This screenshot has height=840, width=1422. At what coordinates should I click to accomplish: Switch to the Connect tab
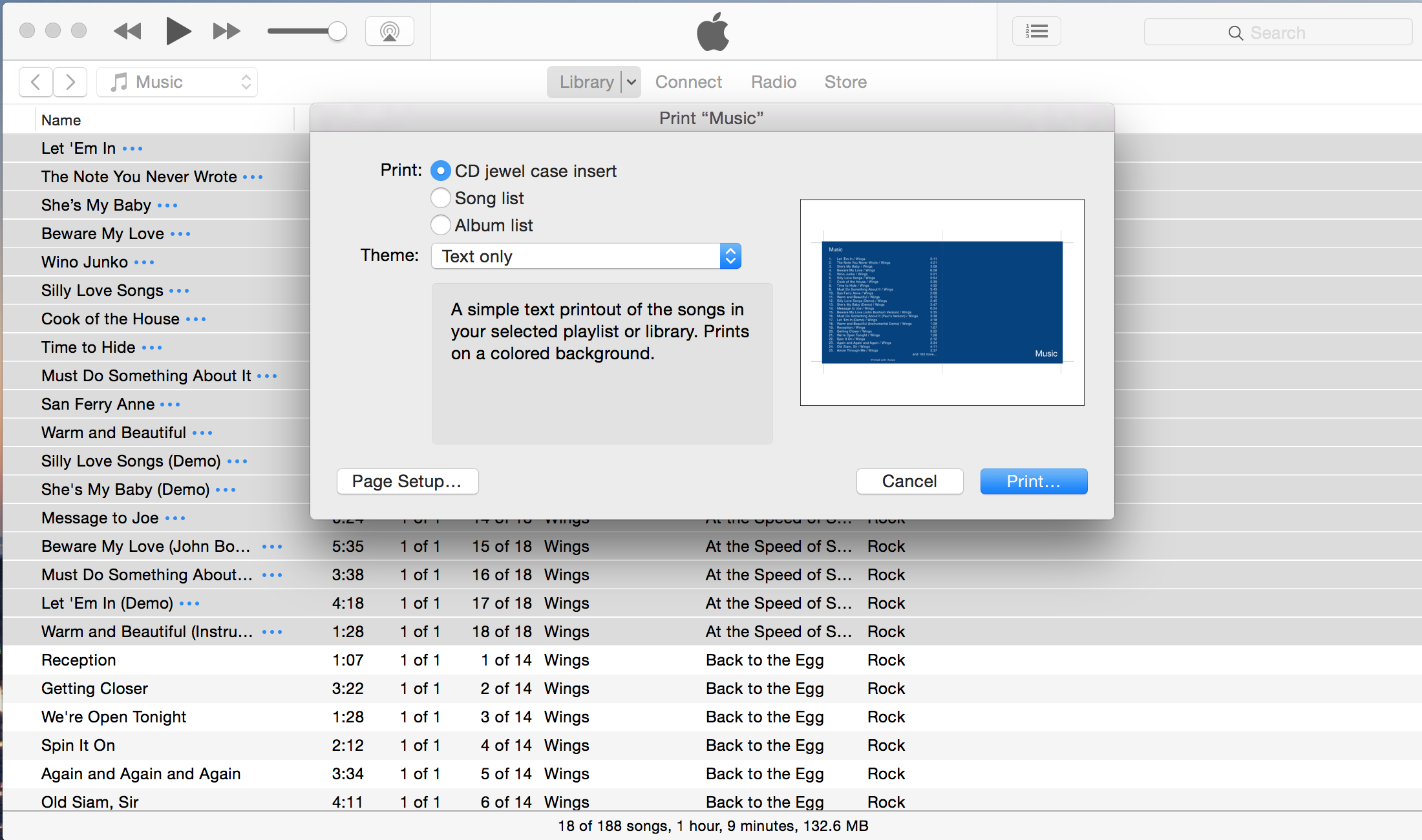click(x=688, y=82)
